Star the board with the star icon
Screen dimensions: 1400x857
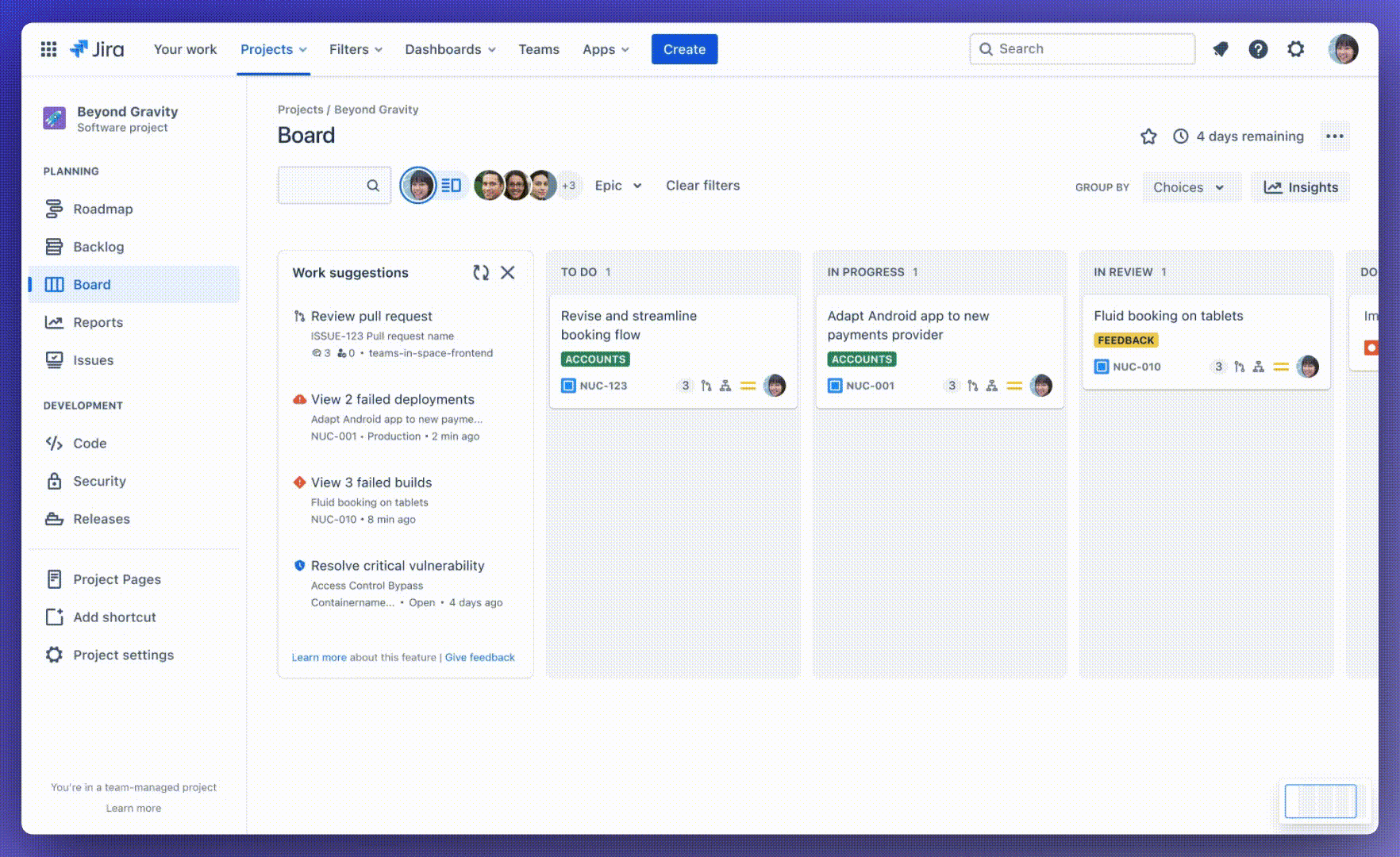[x=1148, y=136]
